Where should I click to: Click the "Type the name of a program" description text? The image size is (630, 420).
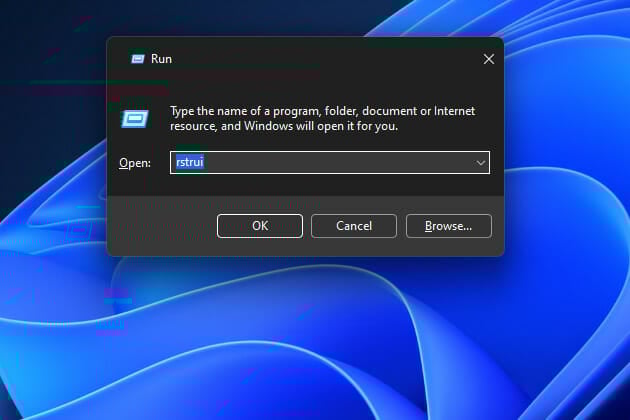[322, 119]
